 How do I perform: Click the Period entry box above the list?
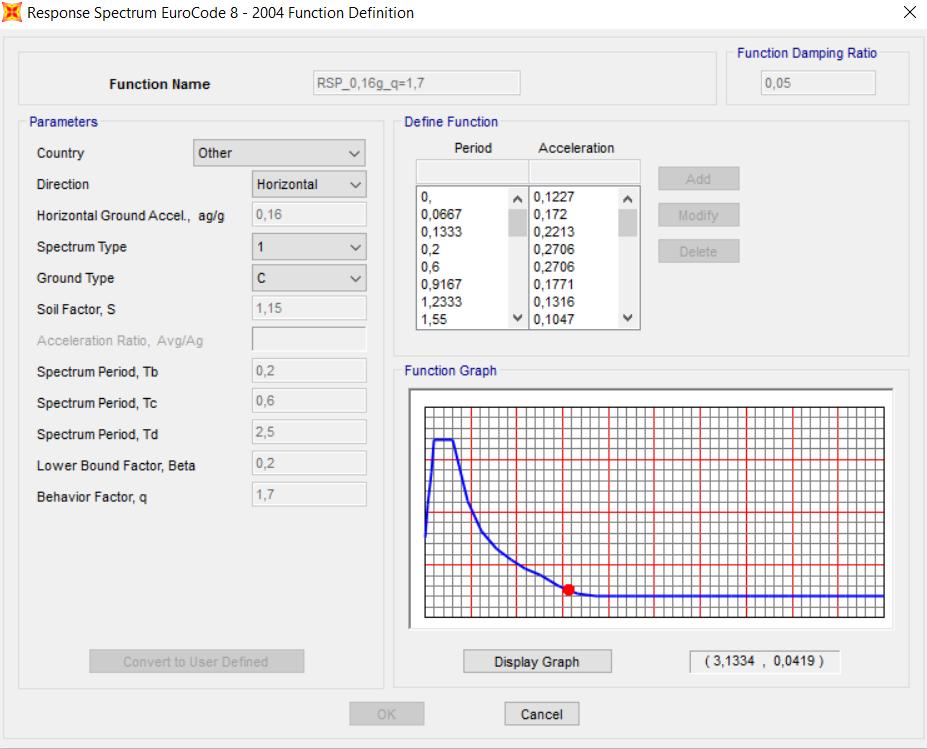coord(472,172)
